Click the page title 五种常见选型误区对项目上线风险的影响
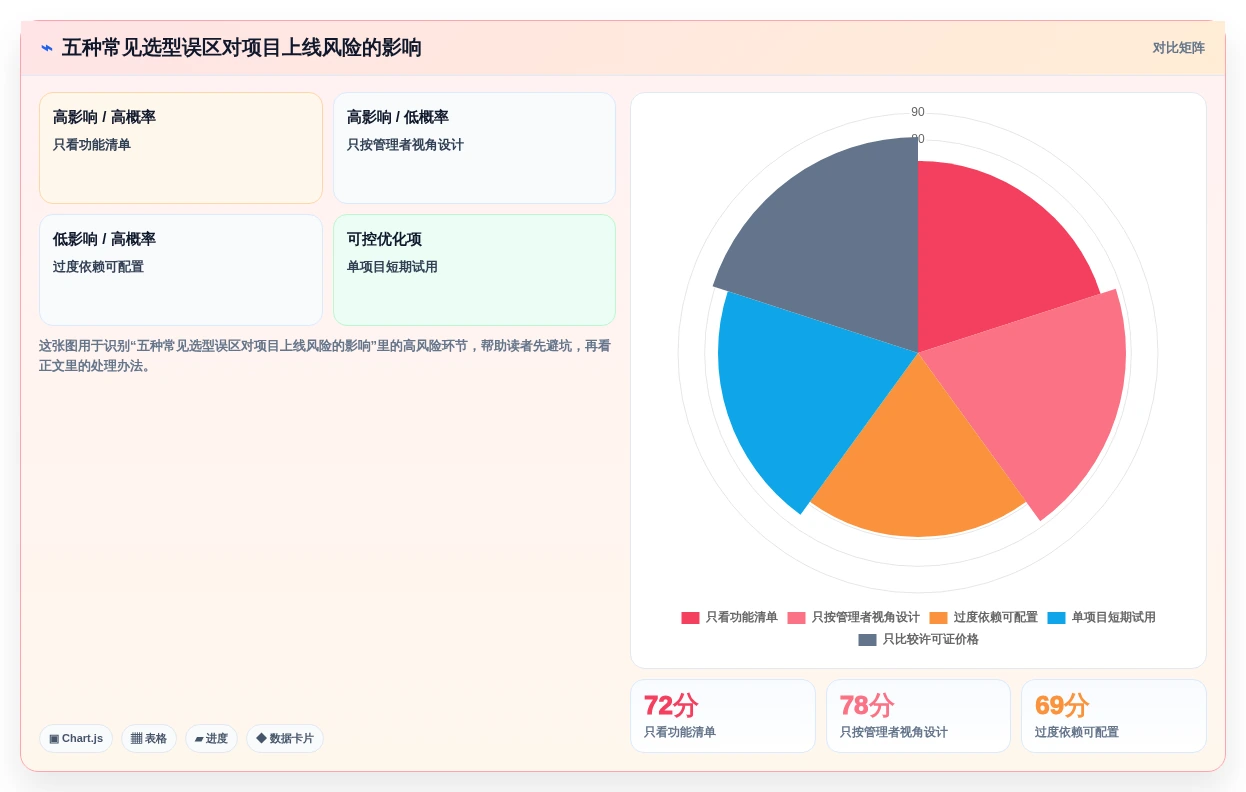This screenshot has height=792, width=1246. click(x=241, y=48)
